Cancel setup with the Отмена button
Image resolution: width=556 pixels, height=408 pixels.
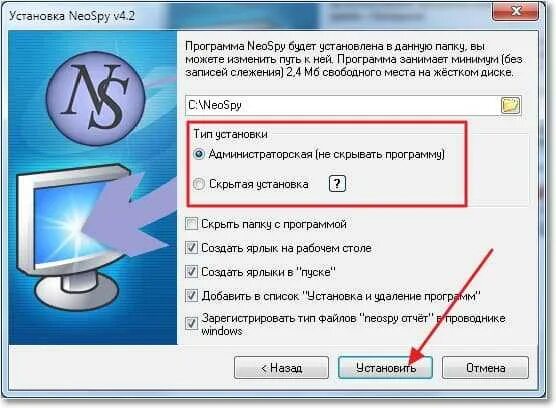pos(485,368)
